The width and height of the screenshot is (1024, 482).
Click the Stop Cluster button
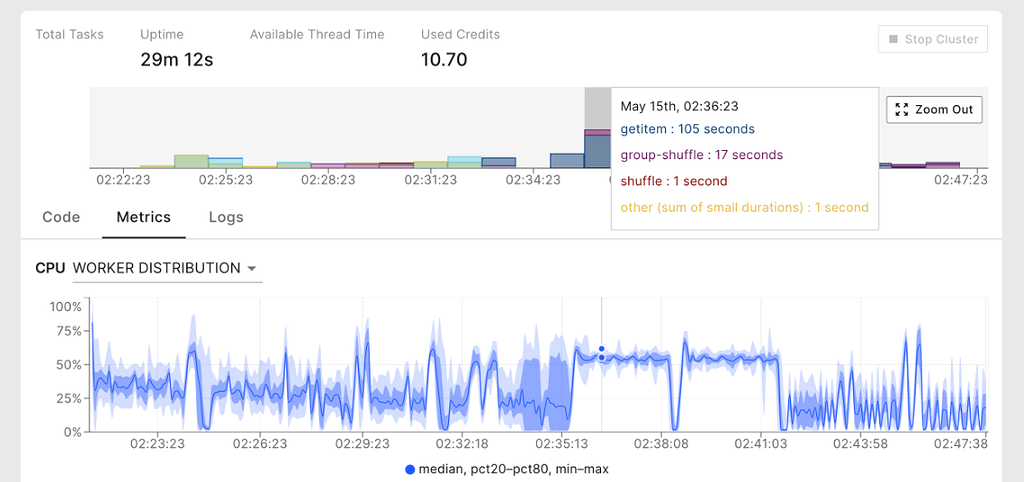point(933,39)
